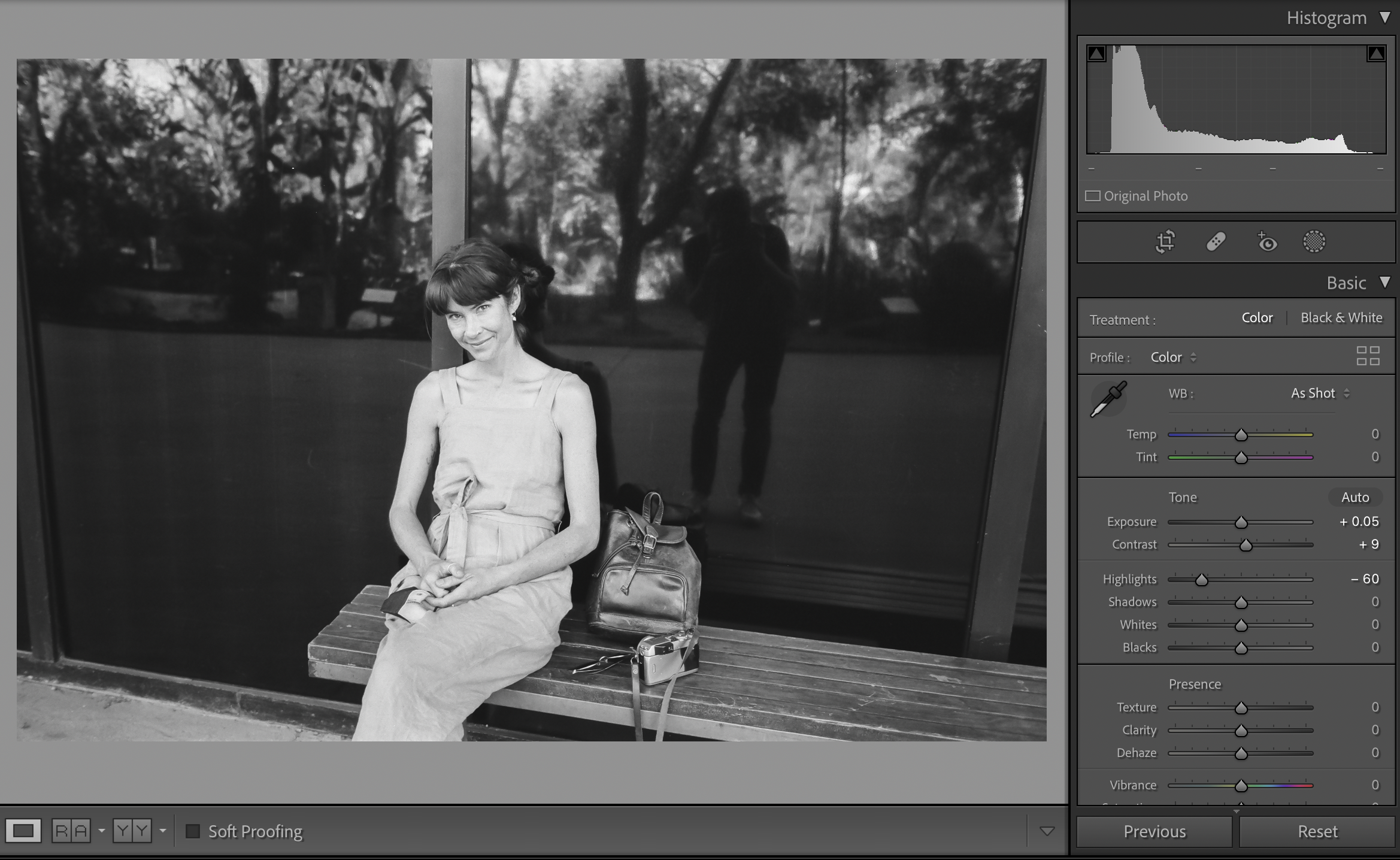Open the Profile Browser grid icon

1368,356
